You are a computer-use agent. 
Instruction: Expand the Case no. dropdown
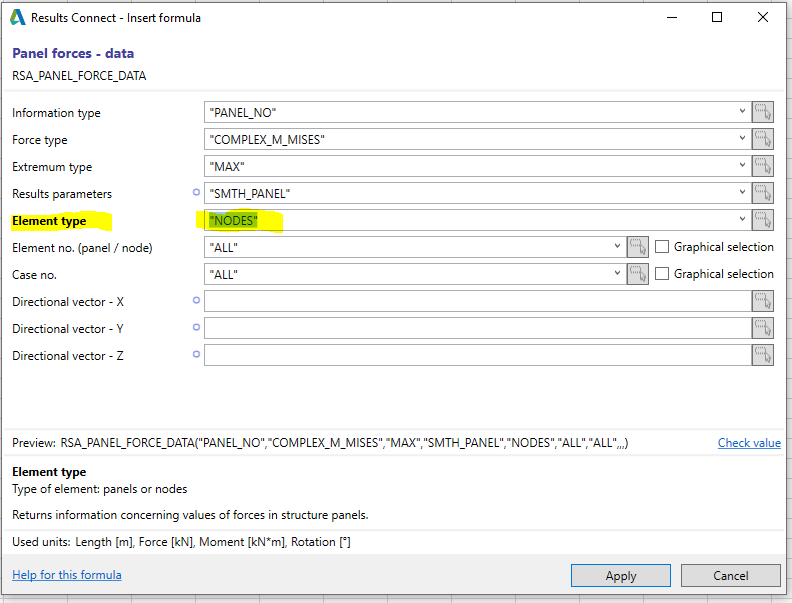[617, 273]
